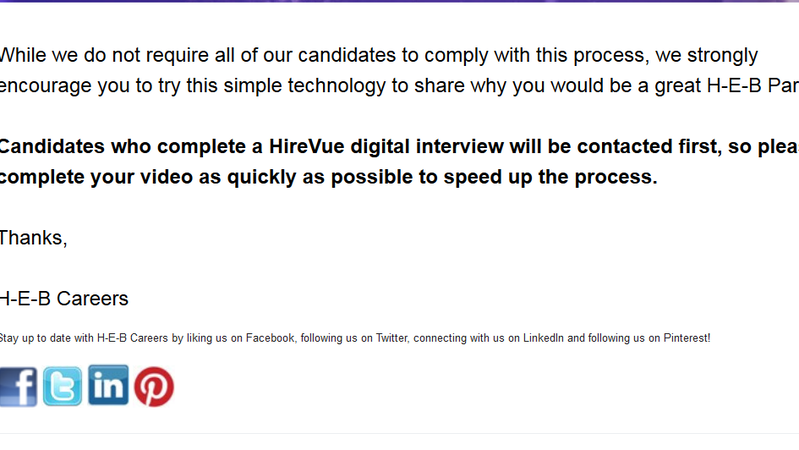Click the gray divider line below the icons
Viewport: 799px width, 450px height.
tap(400, 434)
